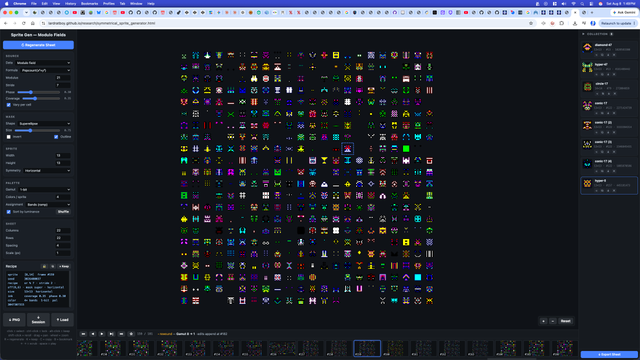
Task: Bookmark page with star icon
Action: (x=531, y=23)
